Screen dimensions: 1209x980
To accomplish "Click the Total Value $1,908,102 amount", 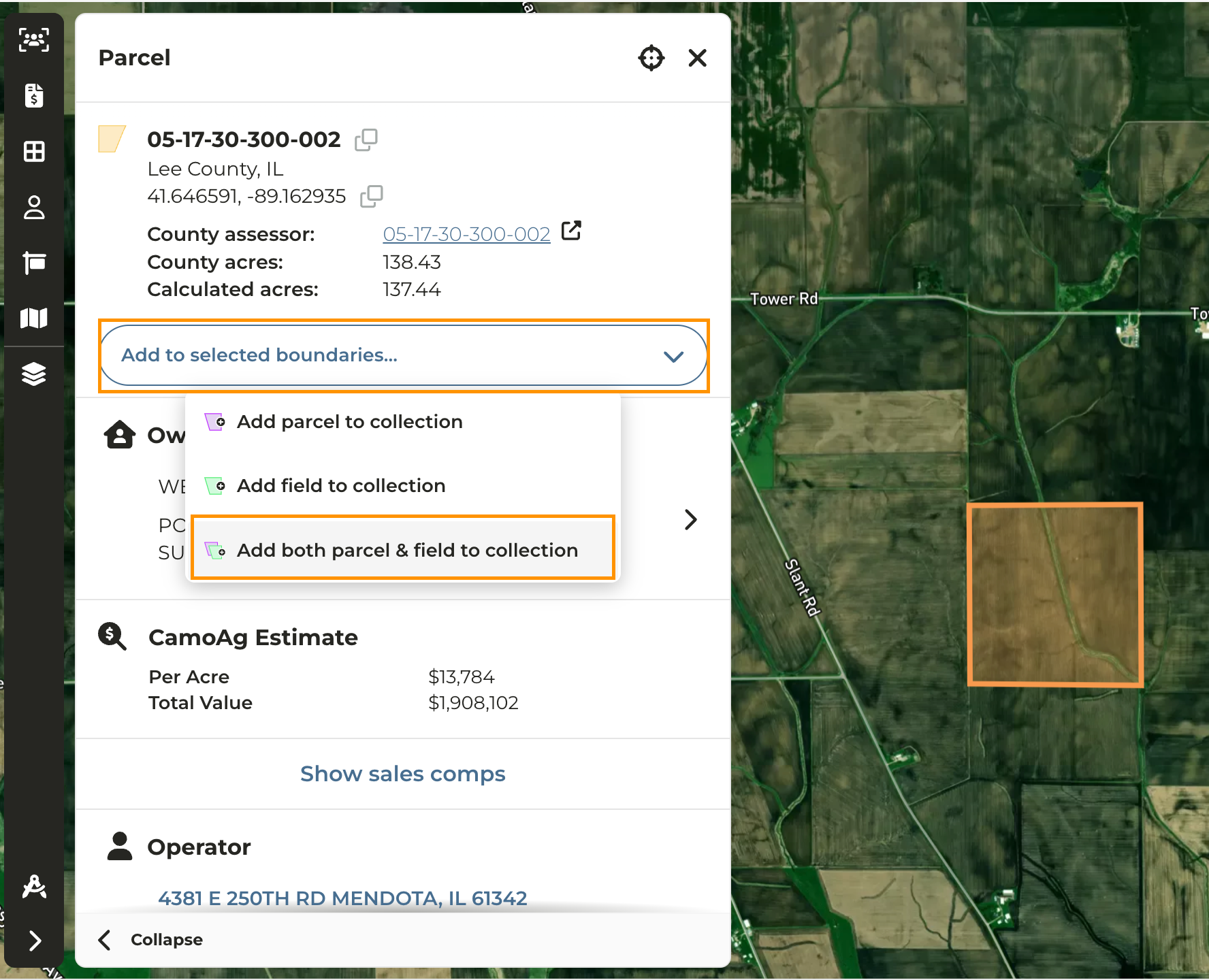I will [x=473, y=702].
